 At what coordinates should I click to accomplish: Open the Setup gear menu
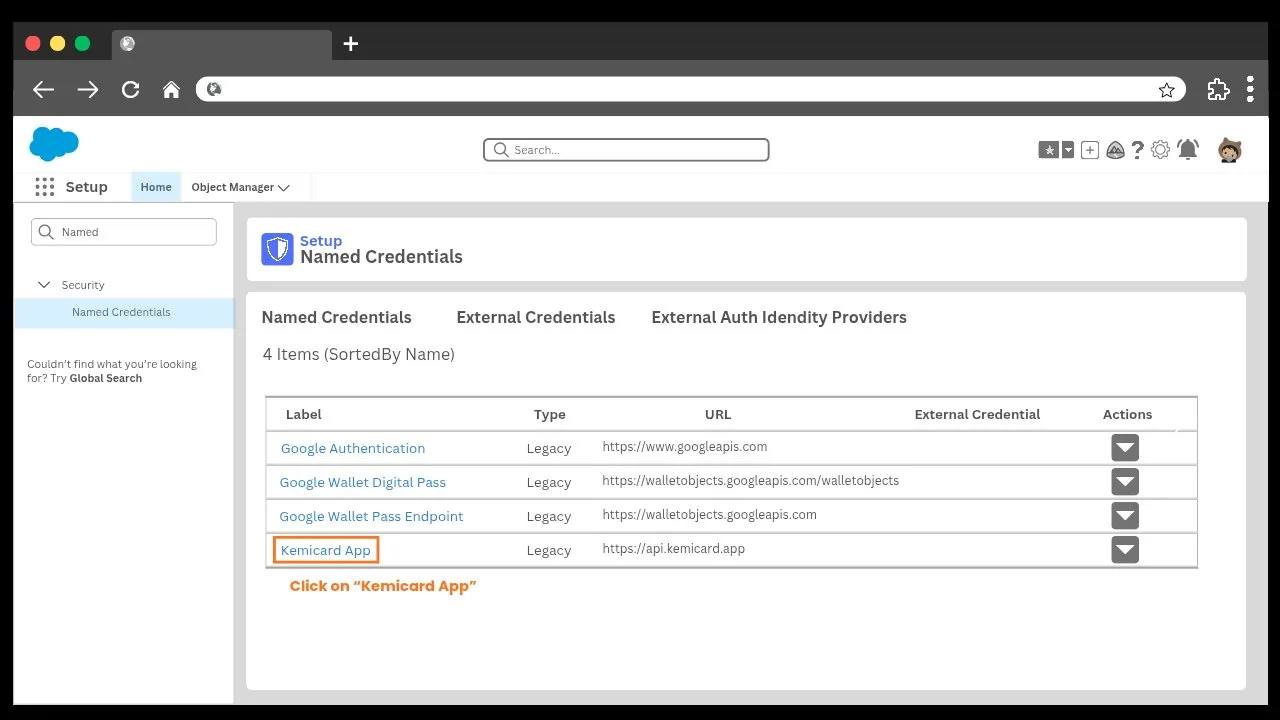point(1160,150)
